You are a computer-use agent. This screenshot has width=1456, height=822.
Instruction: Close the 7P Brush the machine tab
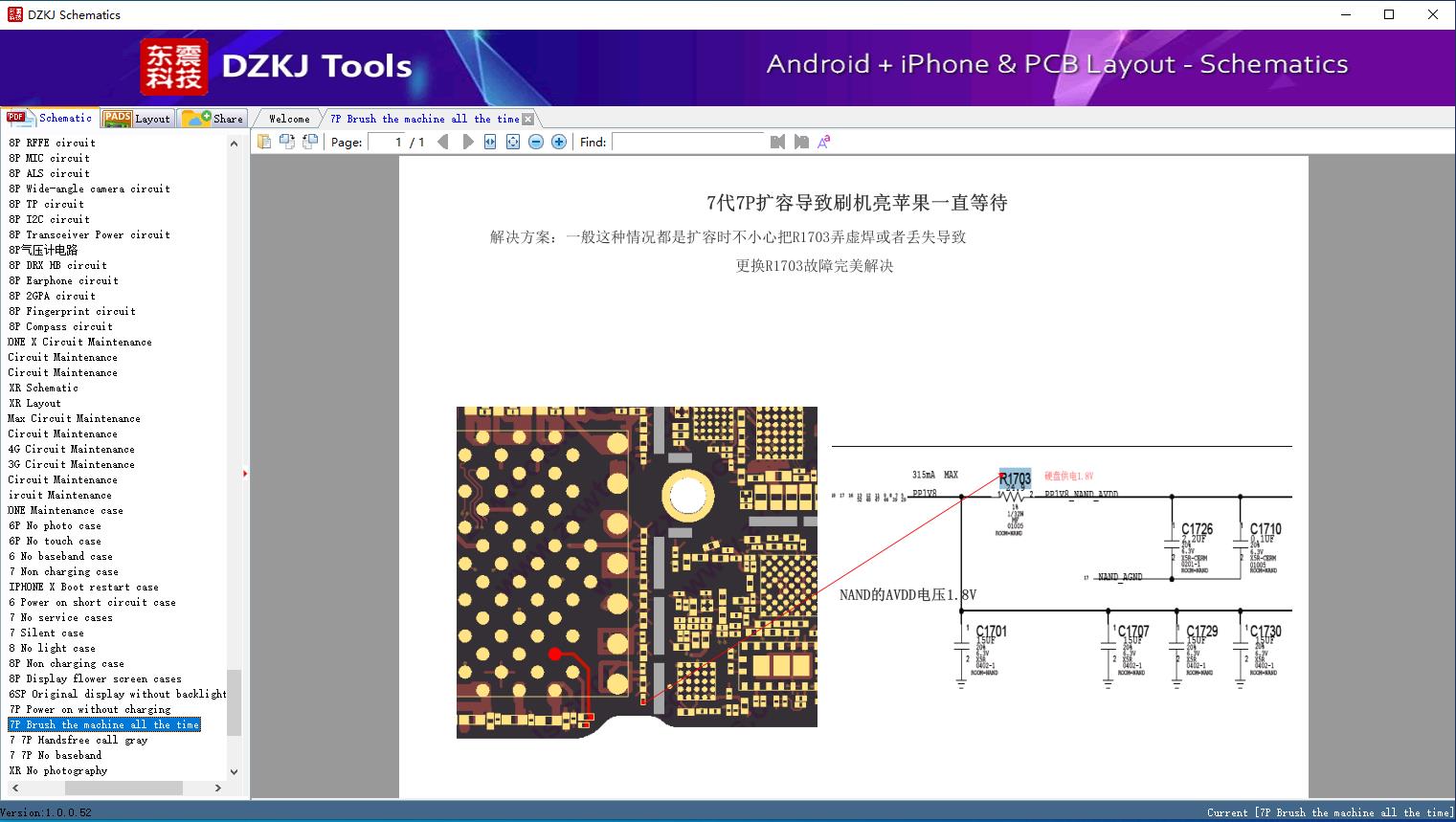click(x=527, y=119)
